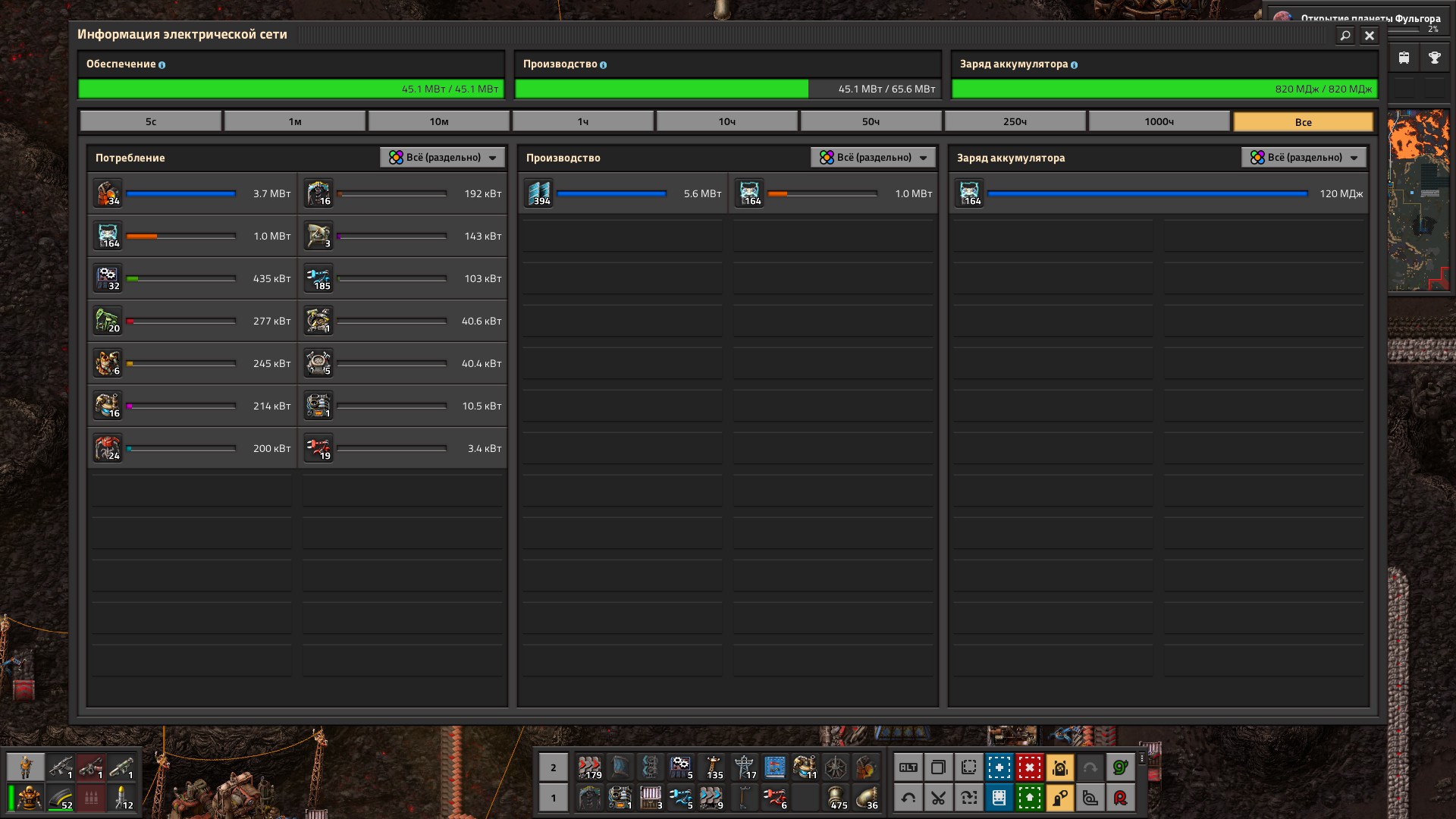The width and height of the screenshot is (1456, 819).
Task: Select the 10м time range tab
Action: pos(439,121)
